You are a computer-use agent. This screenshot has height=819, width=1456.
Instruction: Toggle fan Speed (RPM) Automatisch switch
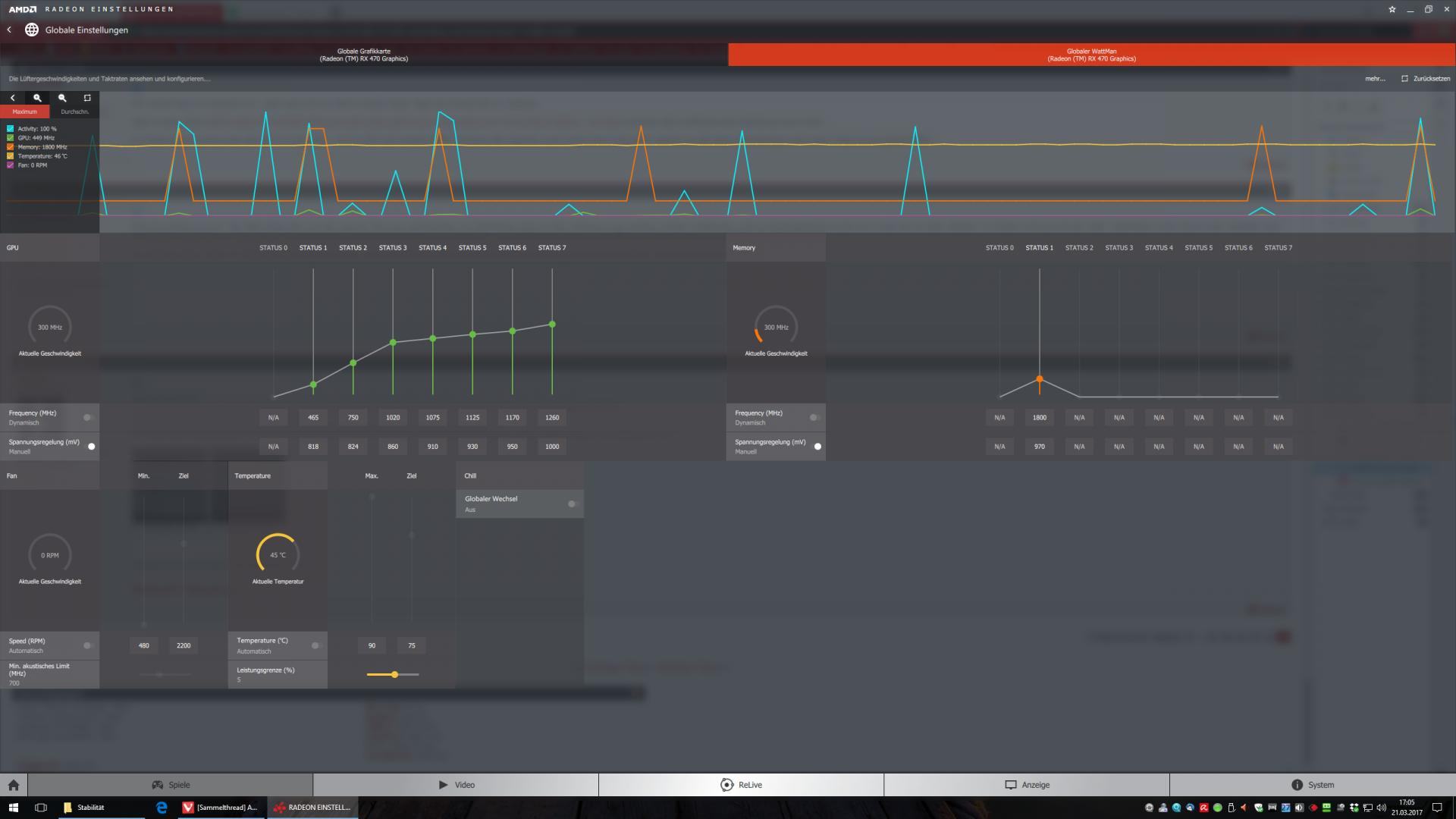tap(88, 645)
